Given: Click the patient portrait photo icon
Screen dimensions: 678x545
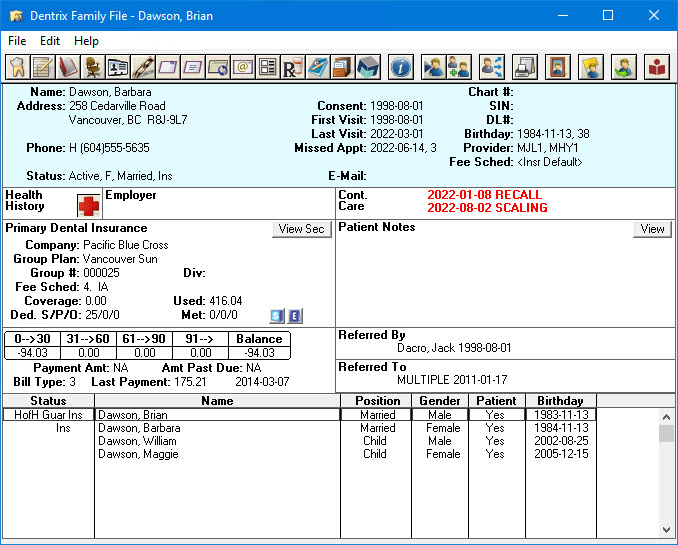Looking at the screenshot, I should (x=557, y=67).
